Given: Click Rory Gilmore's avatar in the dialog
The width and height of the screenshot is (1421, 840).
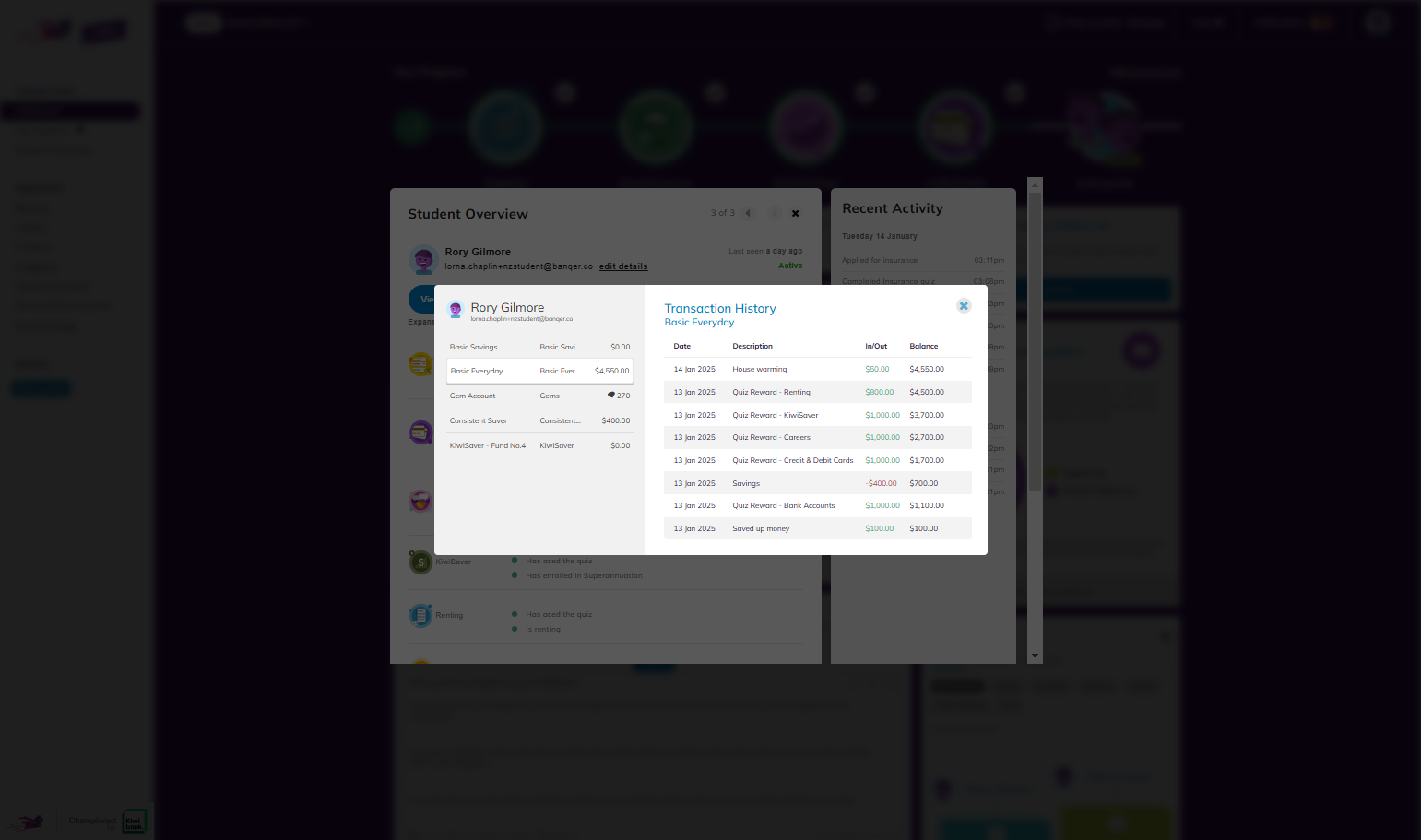Looking at the screenshot, I should [x=455, y=310].
